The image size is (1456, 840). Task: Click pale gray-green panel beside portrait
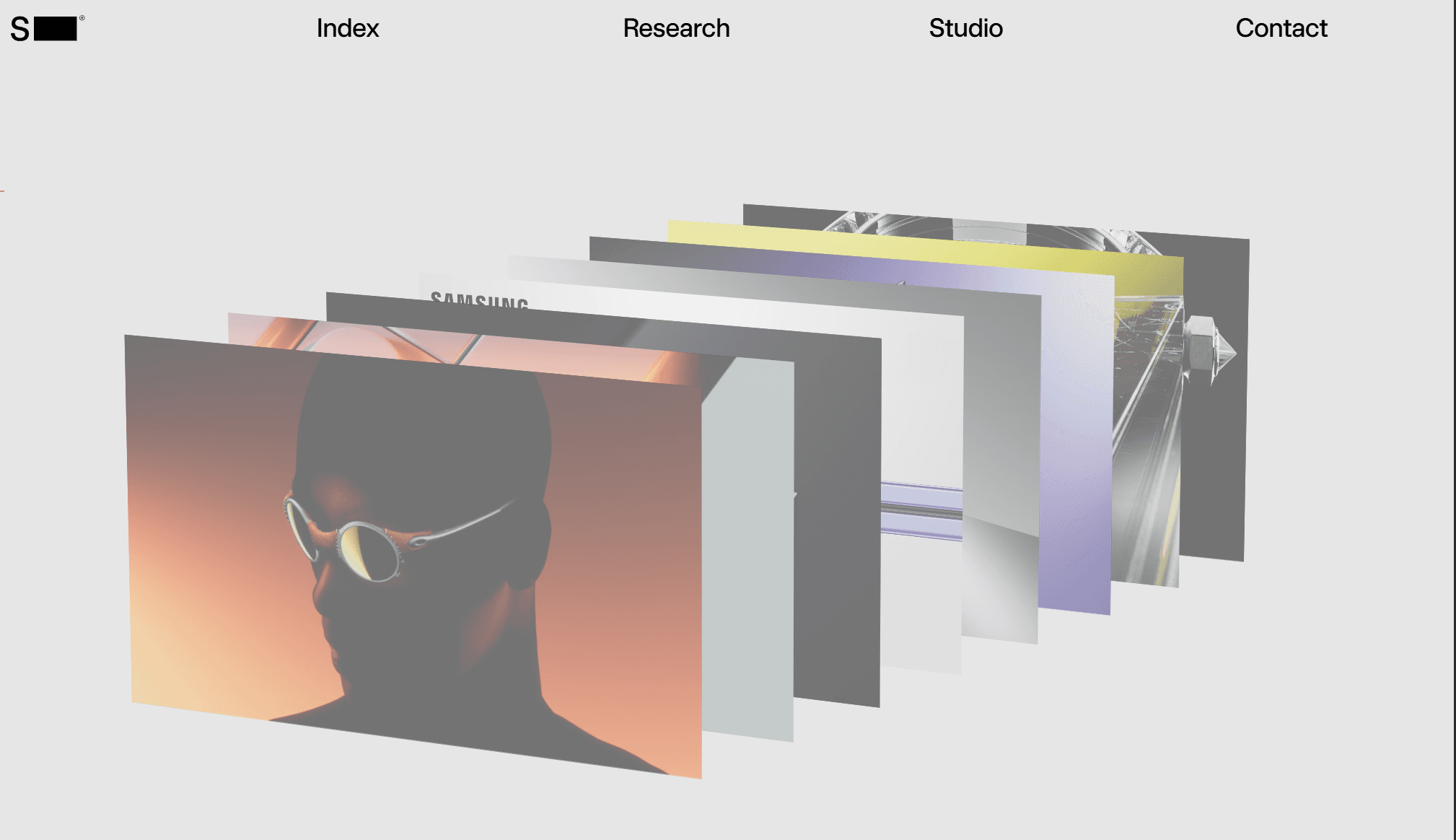click(747, 548)
